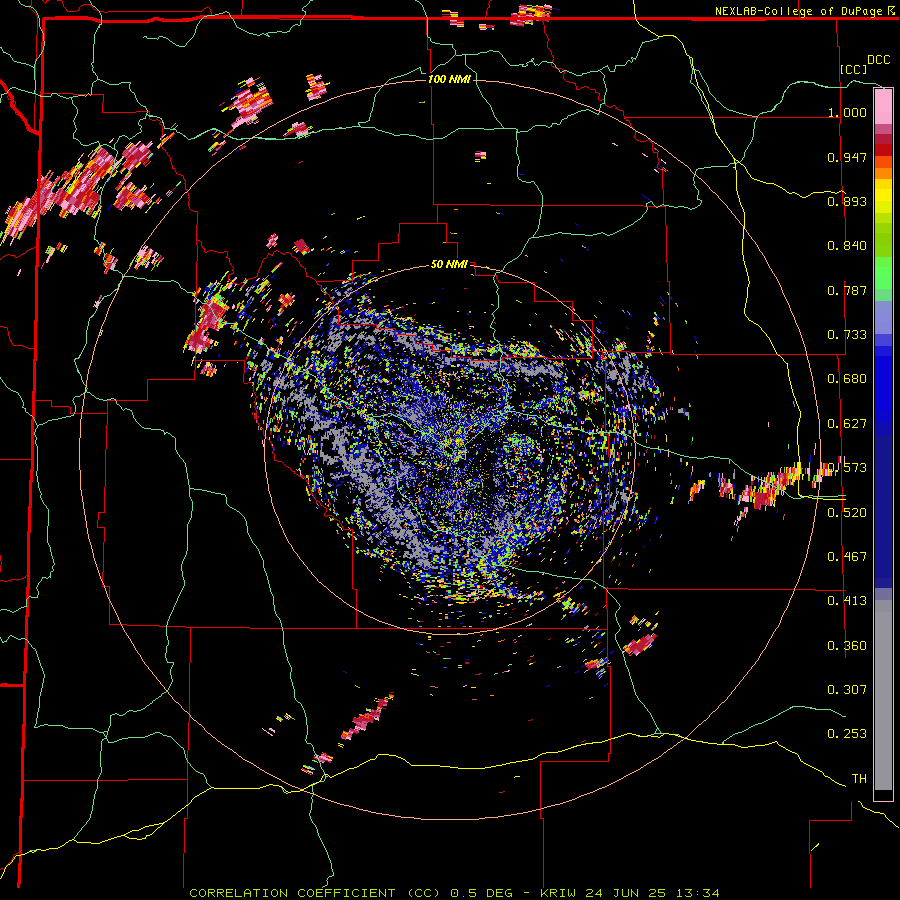Viewport: 900px width, 900px height.
Task: Select the 0.253 color scale value
Action: click(847, 734)
